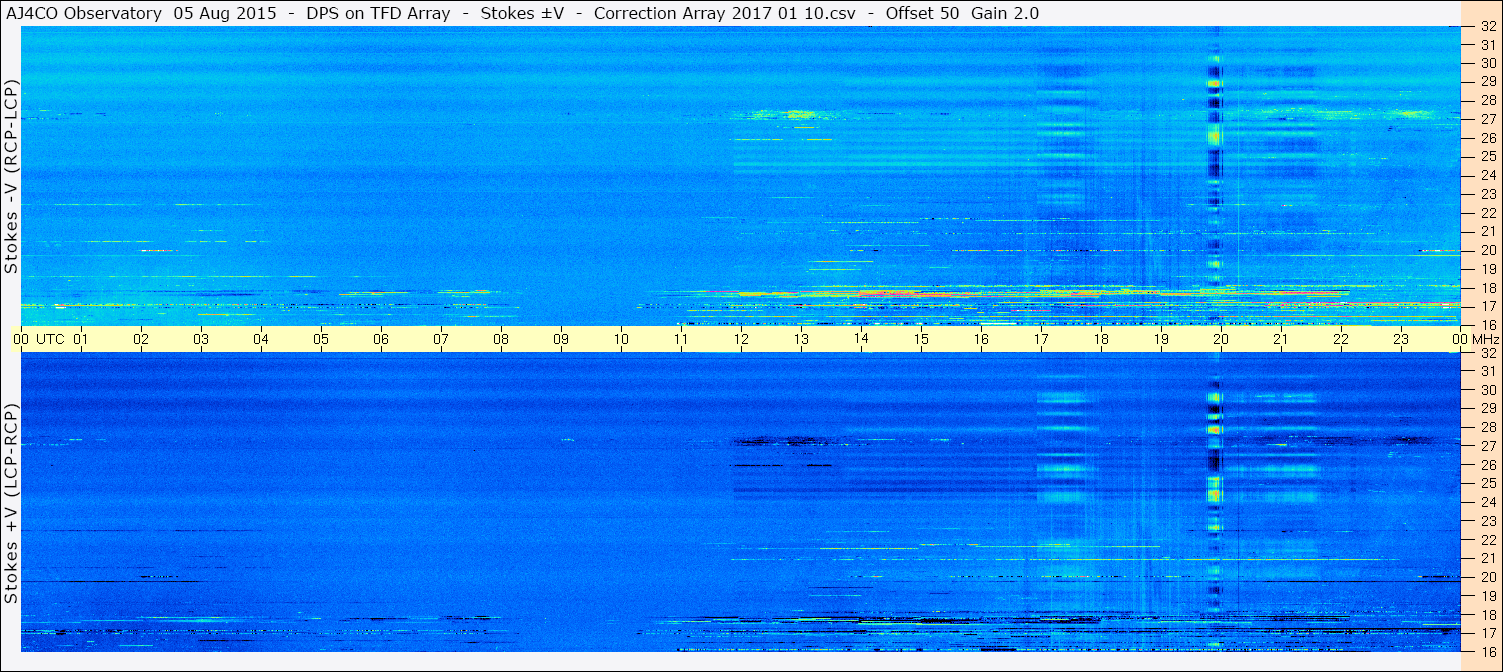Click the 22 hour time marker
Image resolution: width=1503 pixels, height=672 pixels.
1341,339
